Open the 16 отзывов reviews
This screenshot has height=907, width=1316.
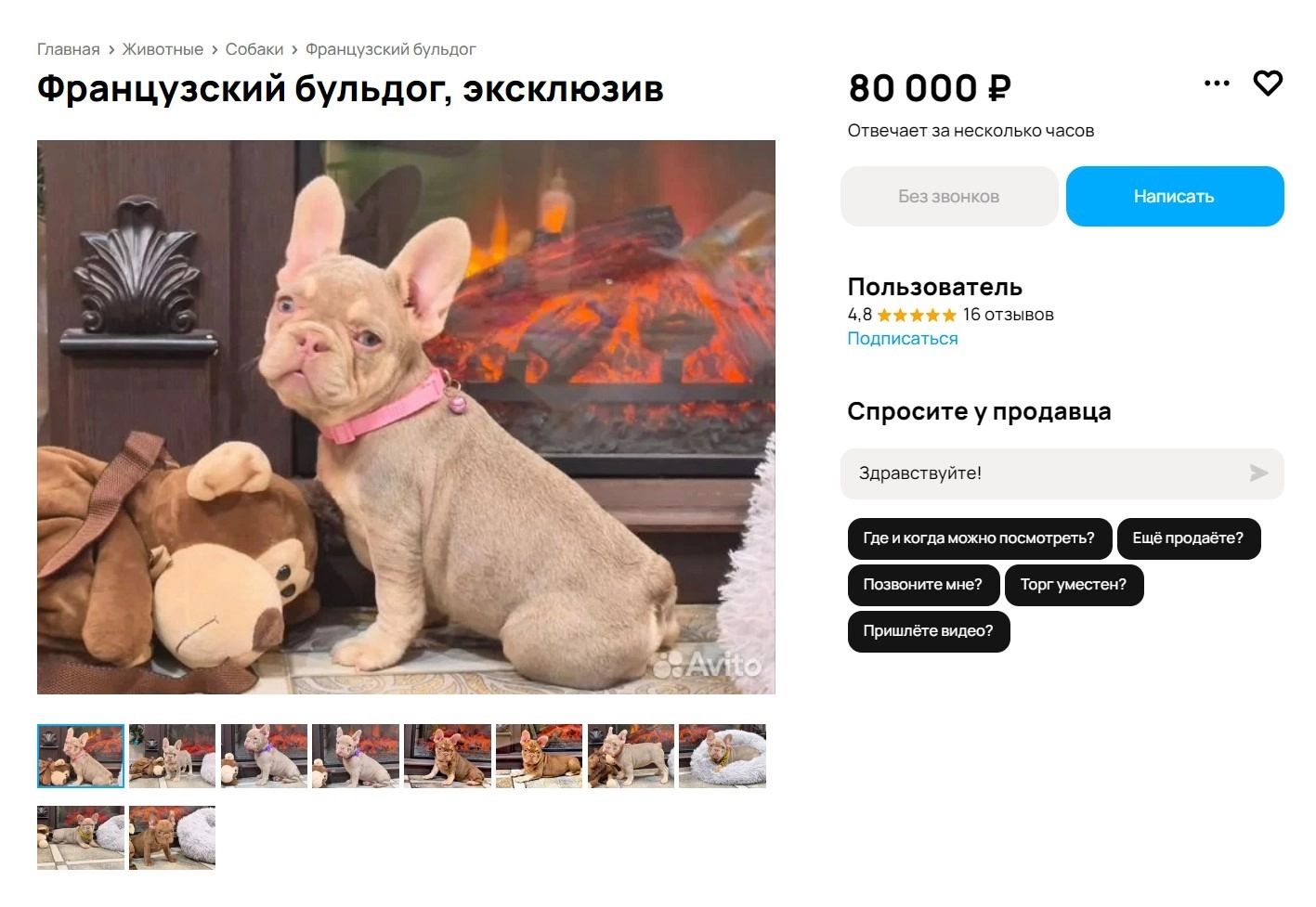pyautogui.click(x=1009, y=315)
